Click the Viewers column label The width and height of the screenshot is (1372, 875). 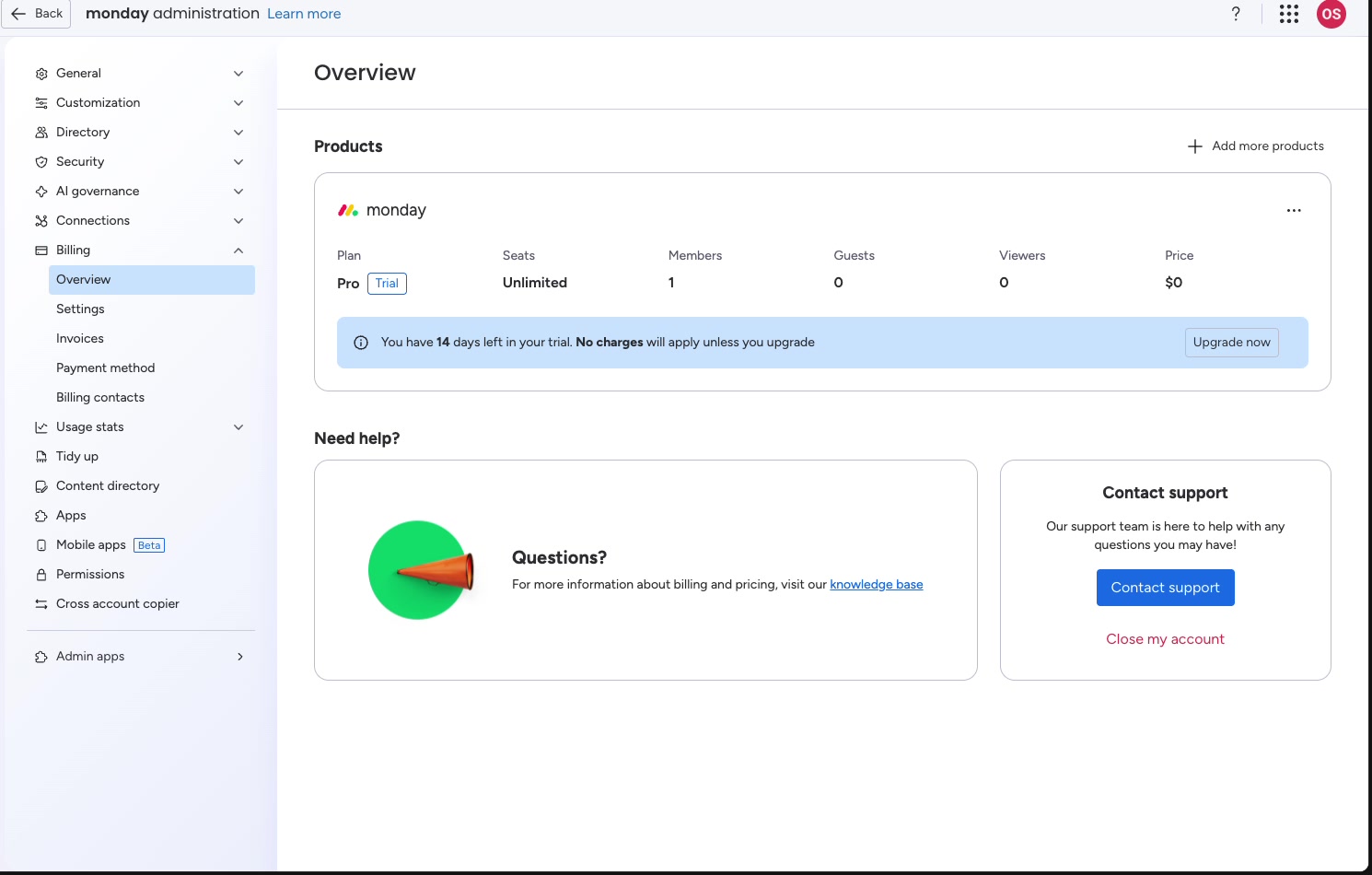click(x=1022, y=256)
